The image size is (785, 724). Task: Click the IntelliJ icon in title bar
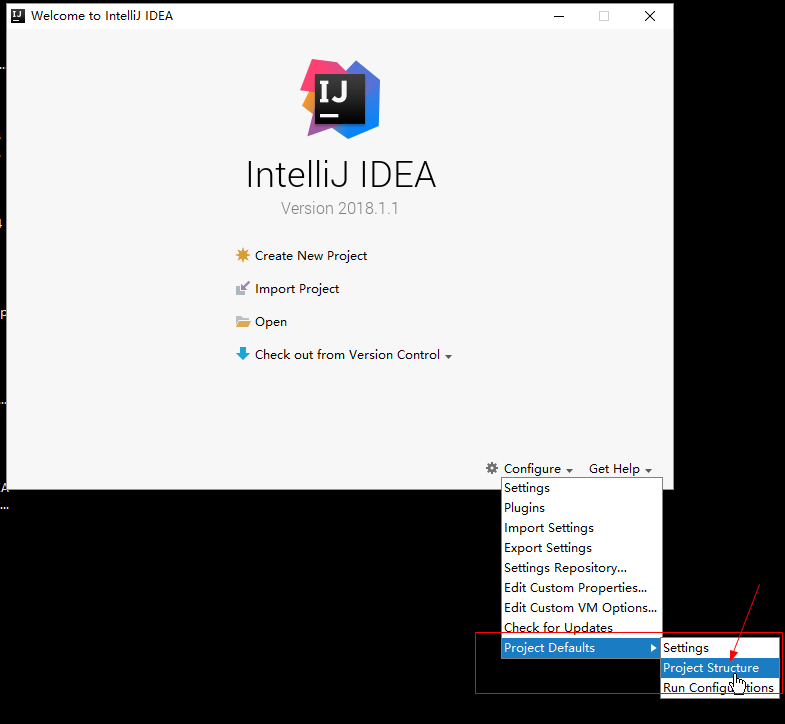[17, 16]
